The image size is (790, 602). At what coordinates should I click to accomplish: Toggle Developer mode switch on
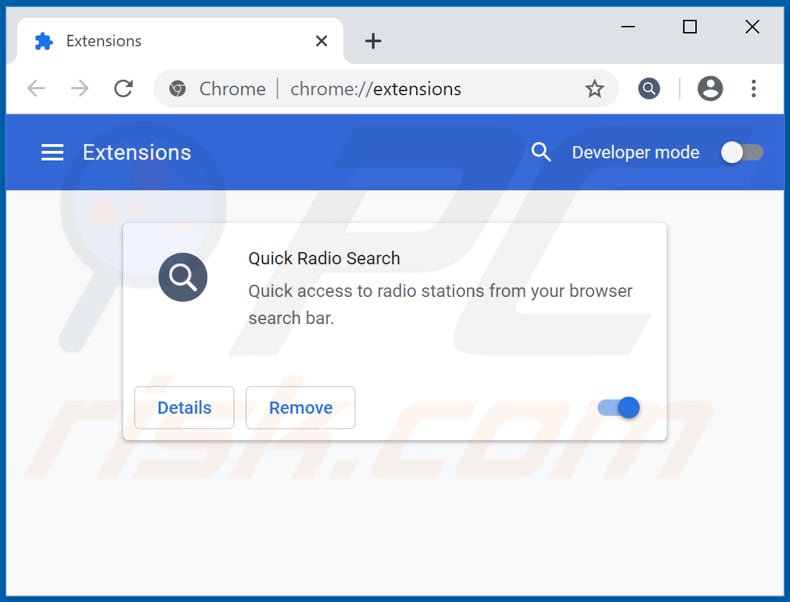pos(742,152)
